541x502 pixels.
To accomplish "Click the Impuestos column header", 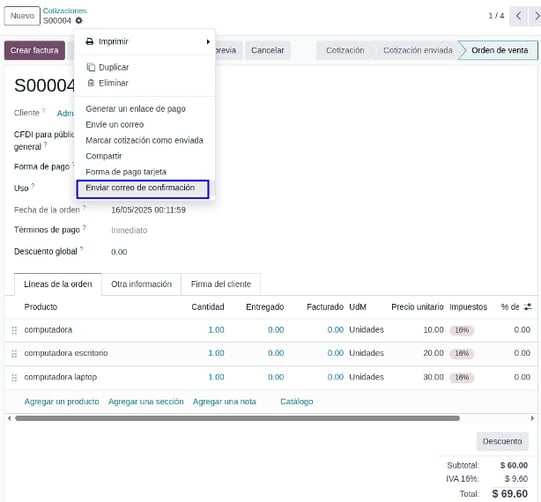I will pyautogui.click(x=468, y=307).
